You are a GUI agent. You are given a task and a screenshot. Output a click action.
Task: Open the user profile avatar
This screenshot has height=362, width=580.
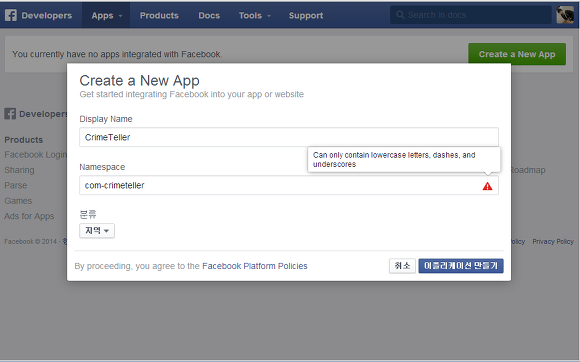point(565,15)
